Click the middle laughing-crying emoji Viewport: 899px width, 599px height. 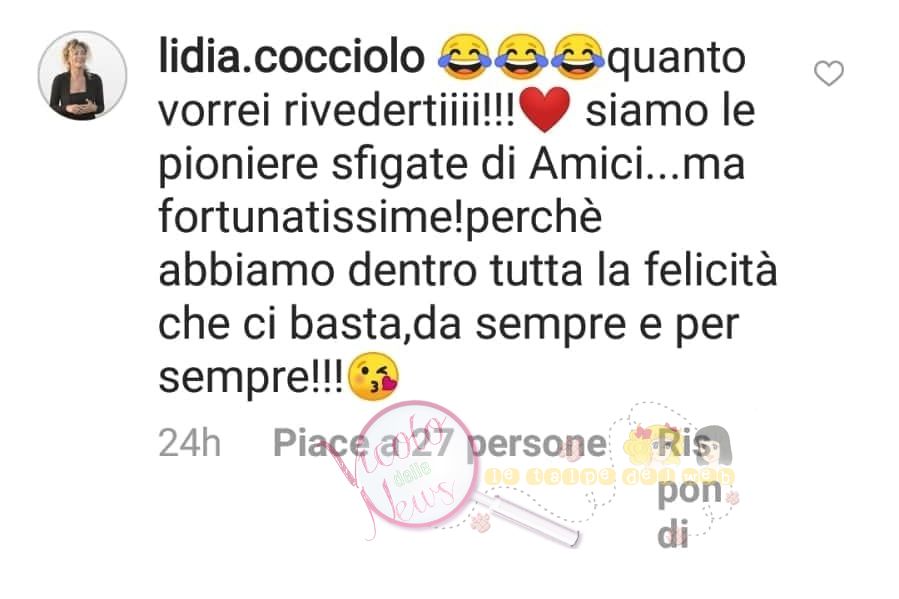tap(521, 57)
